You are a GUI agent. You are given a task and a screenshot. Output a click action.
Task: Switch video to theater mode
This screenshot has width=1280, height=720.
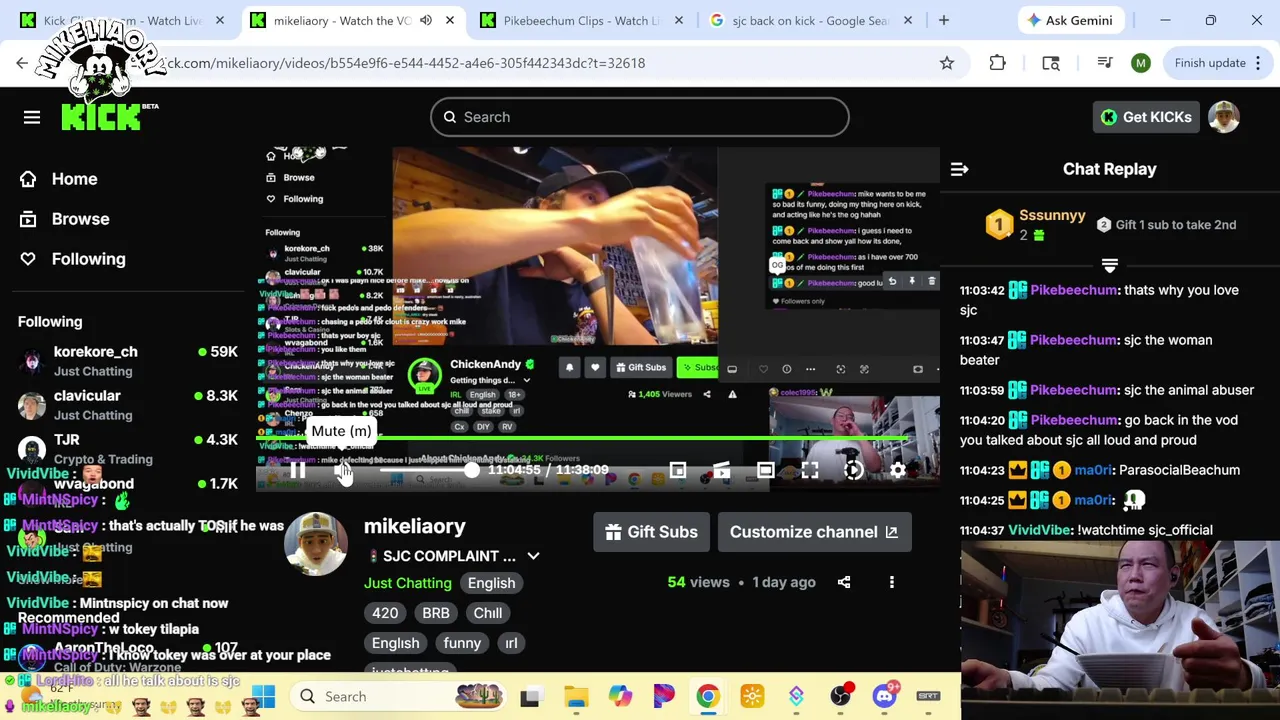pyautogui.click(x=765, y=470)
